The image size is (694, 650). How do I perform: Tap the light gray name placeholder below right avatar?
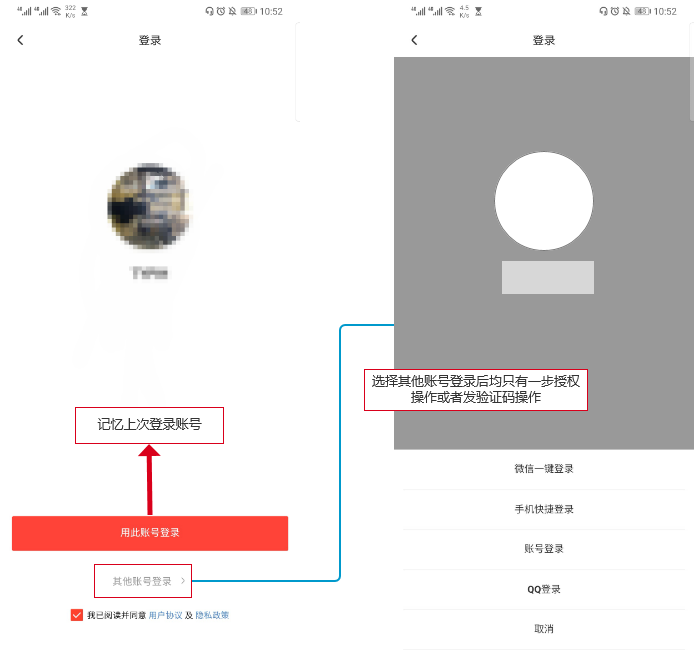(x=548, y=277)
